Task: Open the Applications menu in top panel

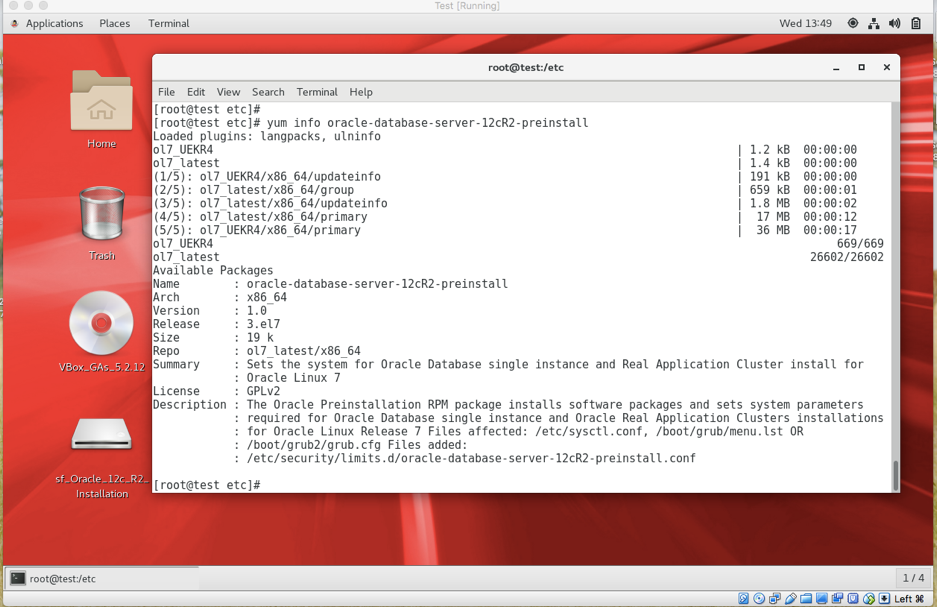Action: [54, 23]
